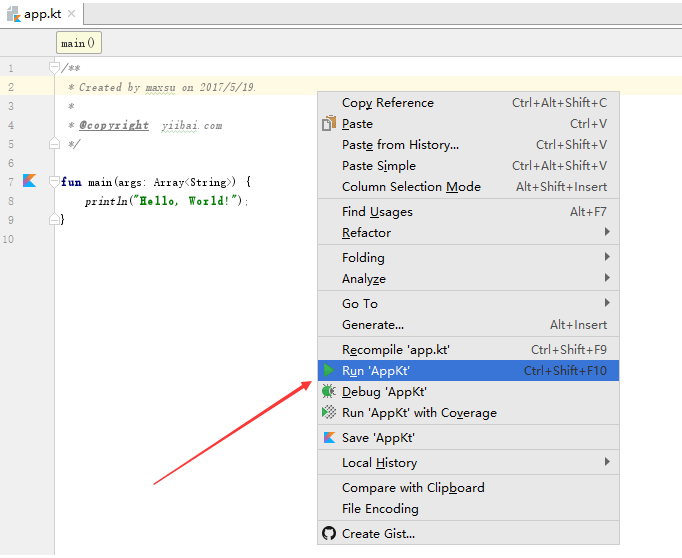The width and height of the screenshot is (682, 558).
Task: Click on the println code line
Action: tap(165, 201)
